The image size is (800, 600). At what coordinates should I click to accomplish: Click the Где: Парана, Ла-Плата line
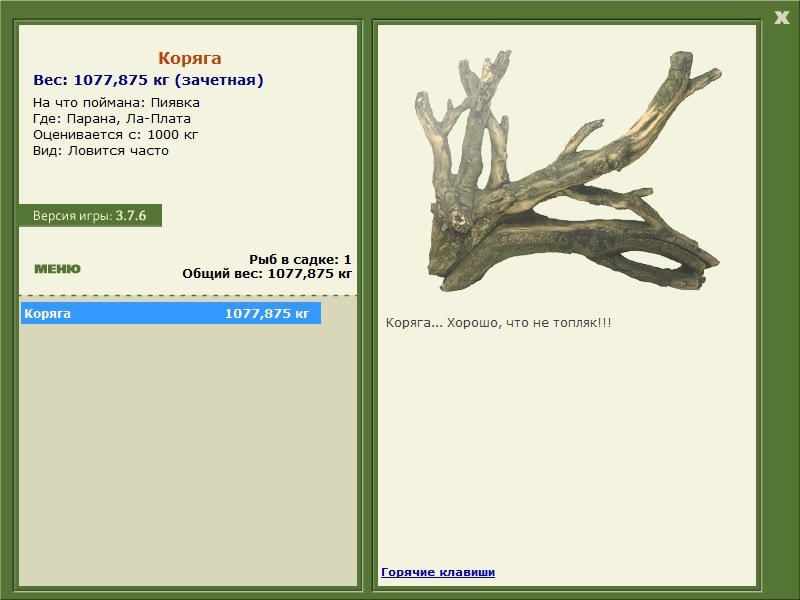(x=111, y=119)
